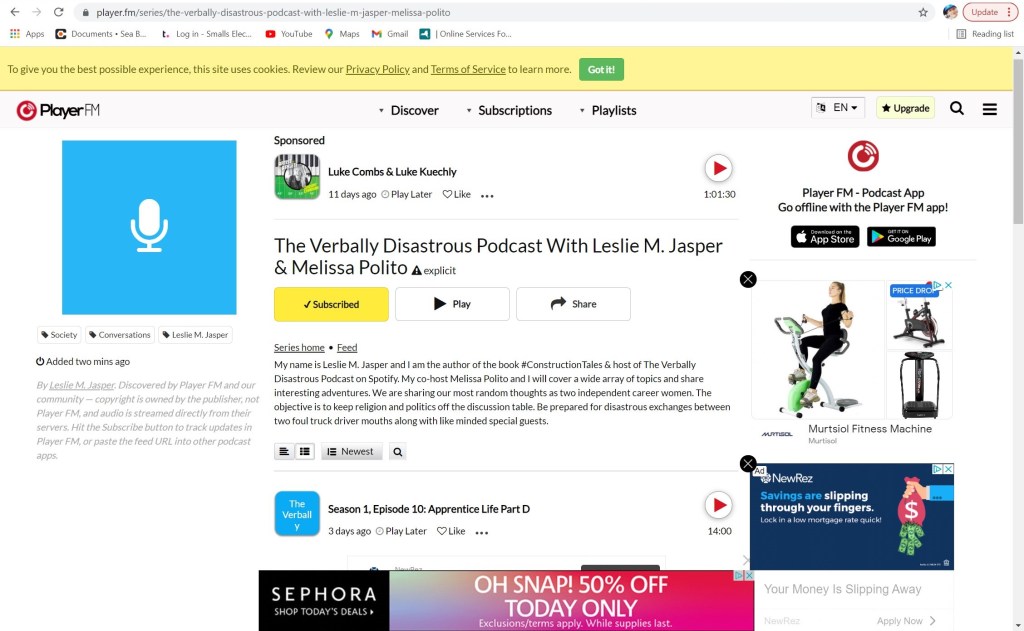
Task: Search within series using magnifier icon
Action: [397, 452]
